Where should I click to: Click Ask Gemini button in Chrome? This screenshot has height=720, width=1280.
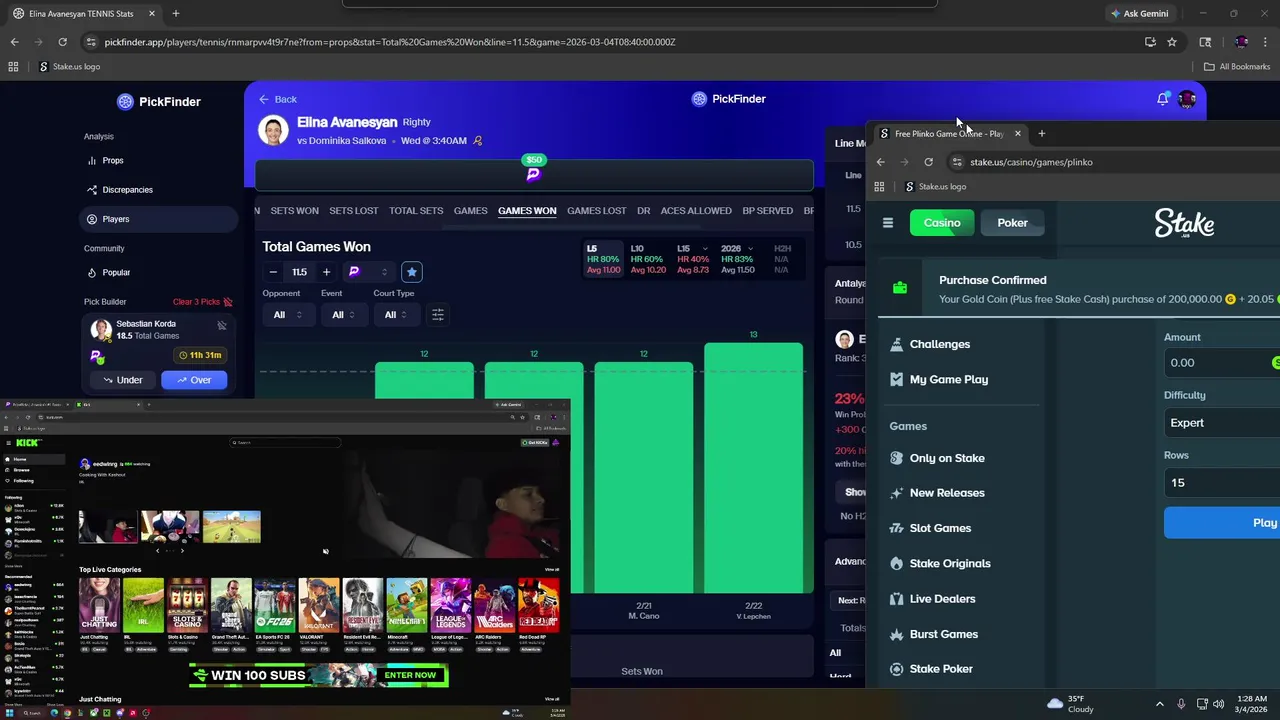point(1139,14)
